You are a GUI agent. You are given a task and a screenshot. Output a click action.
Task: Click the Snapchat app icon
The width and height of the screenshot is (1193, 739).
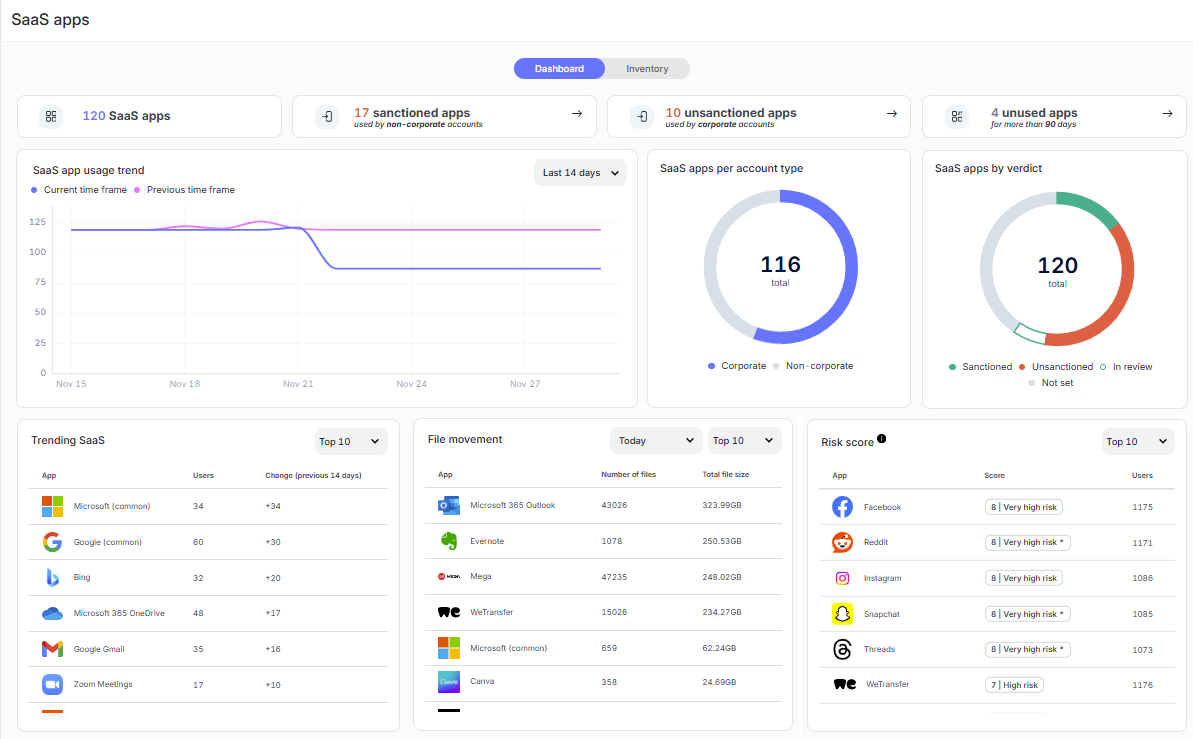click(x=842, y=614)
